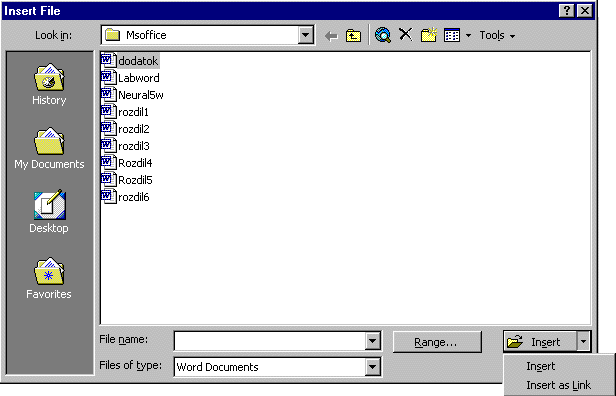
Task: Choose Insert from the popup menu
Action: [x=541, y=366]
